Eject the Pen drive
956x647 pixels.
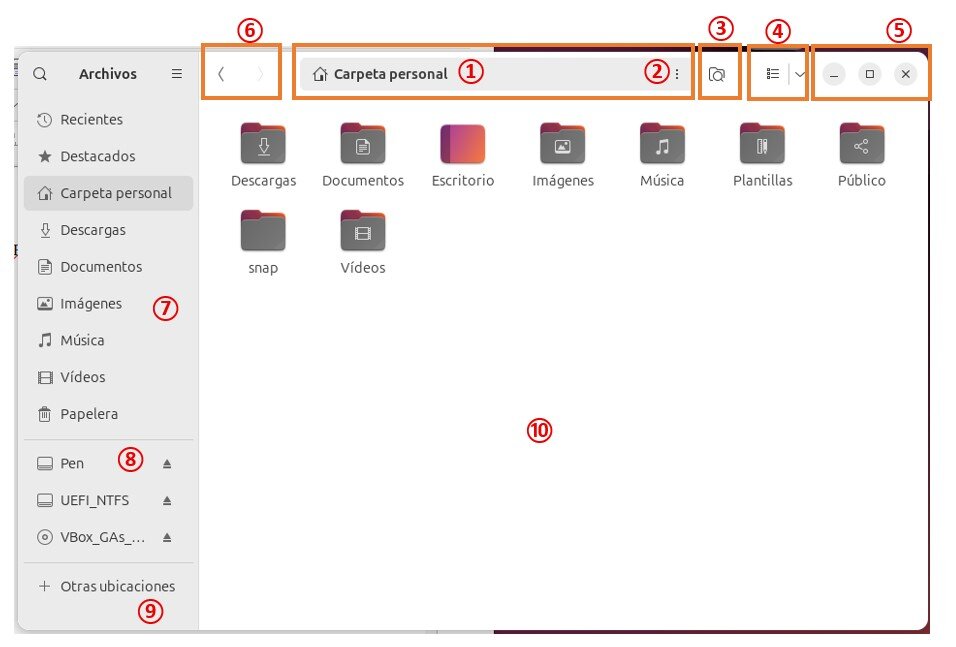(x=167, y=464)
